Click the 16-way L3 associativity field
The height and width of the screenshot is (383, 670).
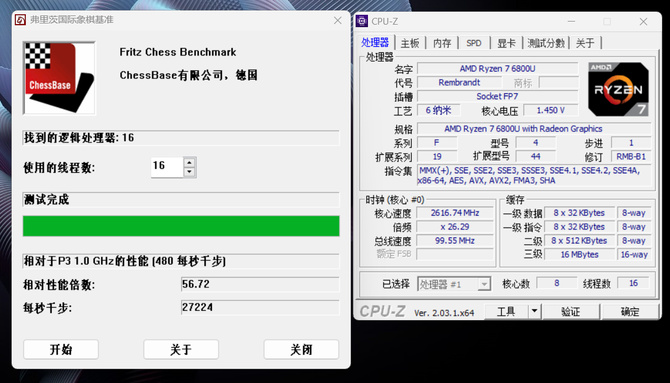[x=634, y=254]
